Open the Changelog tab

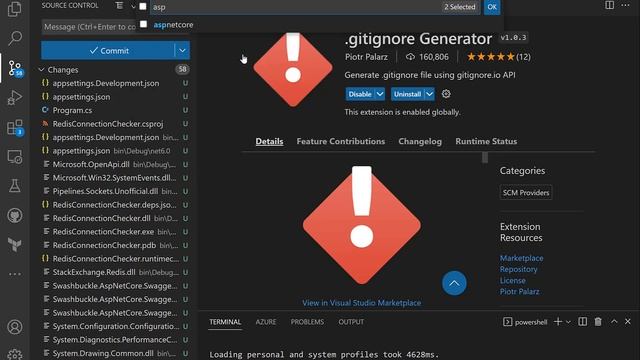click(420, 141)
